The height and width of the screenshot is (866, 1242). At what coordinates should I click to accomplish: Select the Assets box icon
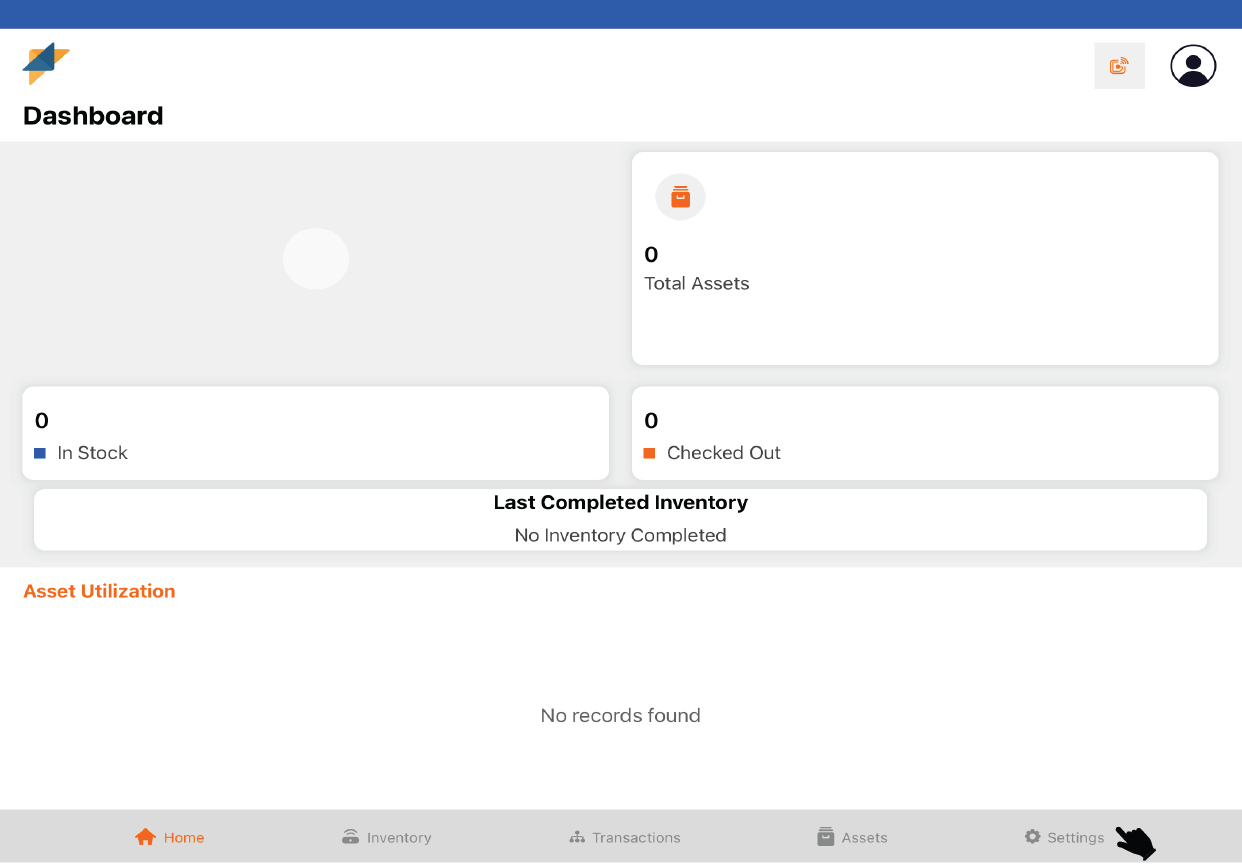click(826, 837)
